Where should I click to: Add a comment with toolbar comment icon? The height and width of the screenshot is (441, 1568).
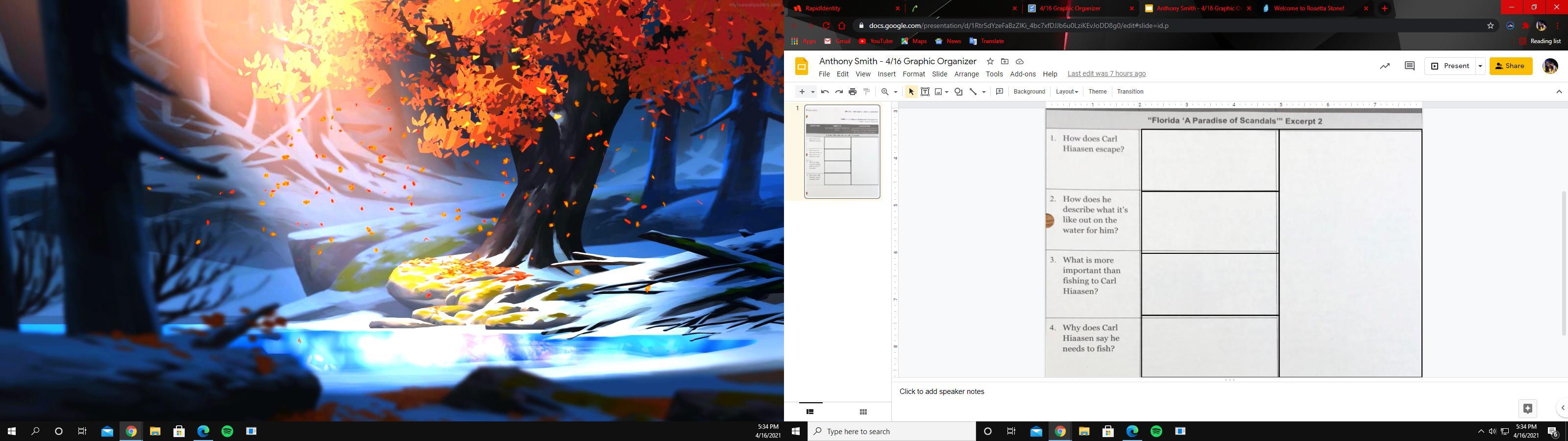click(1000, 92)
